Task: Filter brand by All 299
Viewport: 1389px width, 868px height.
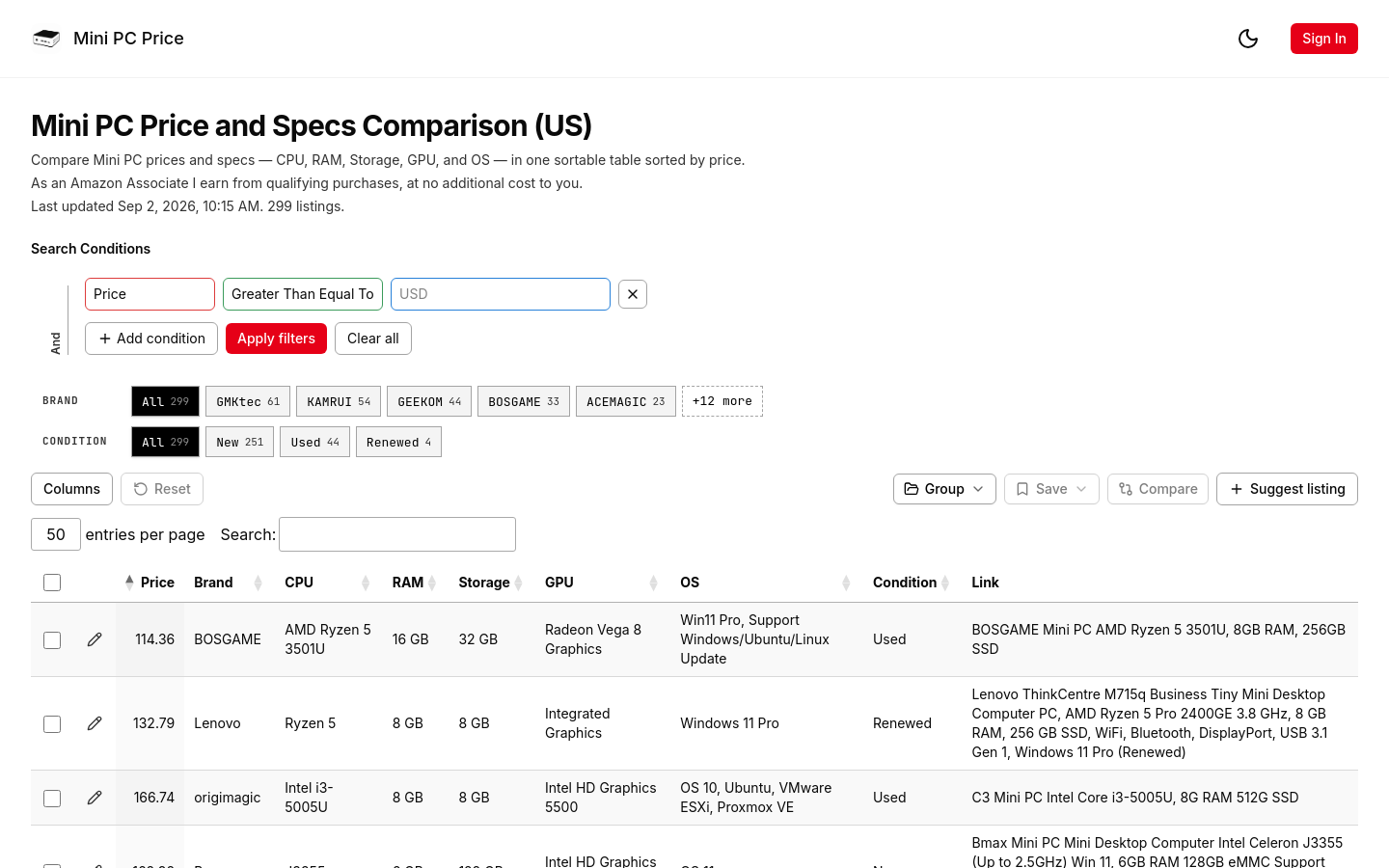Action: click(x=165, y=401)
